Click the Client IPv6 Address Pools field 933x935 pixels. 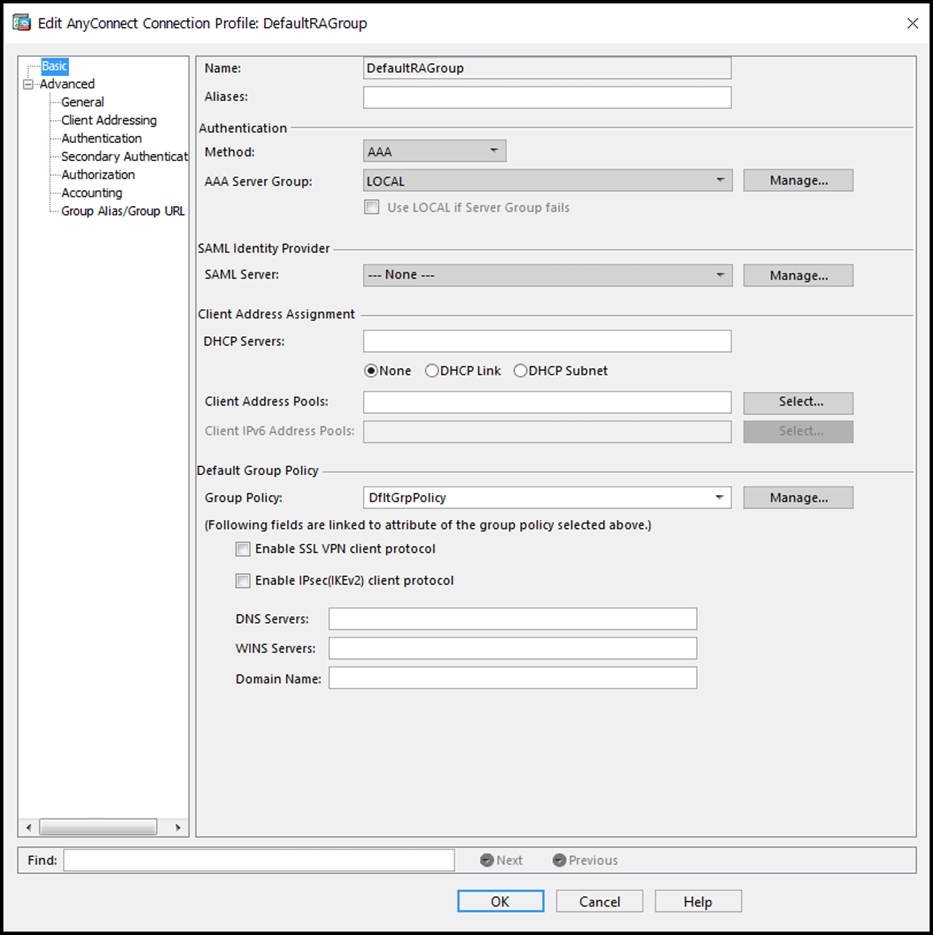[547, 432]
